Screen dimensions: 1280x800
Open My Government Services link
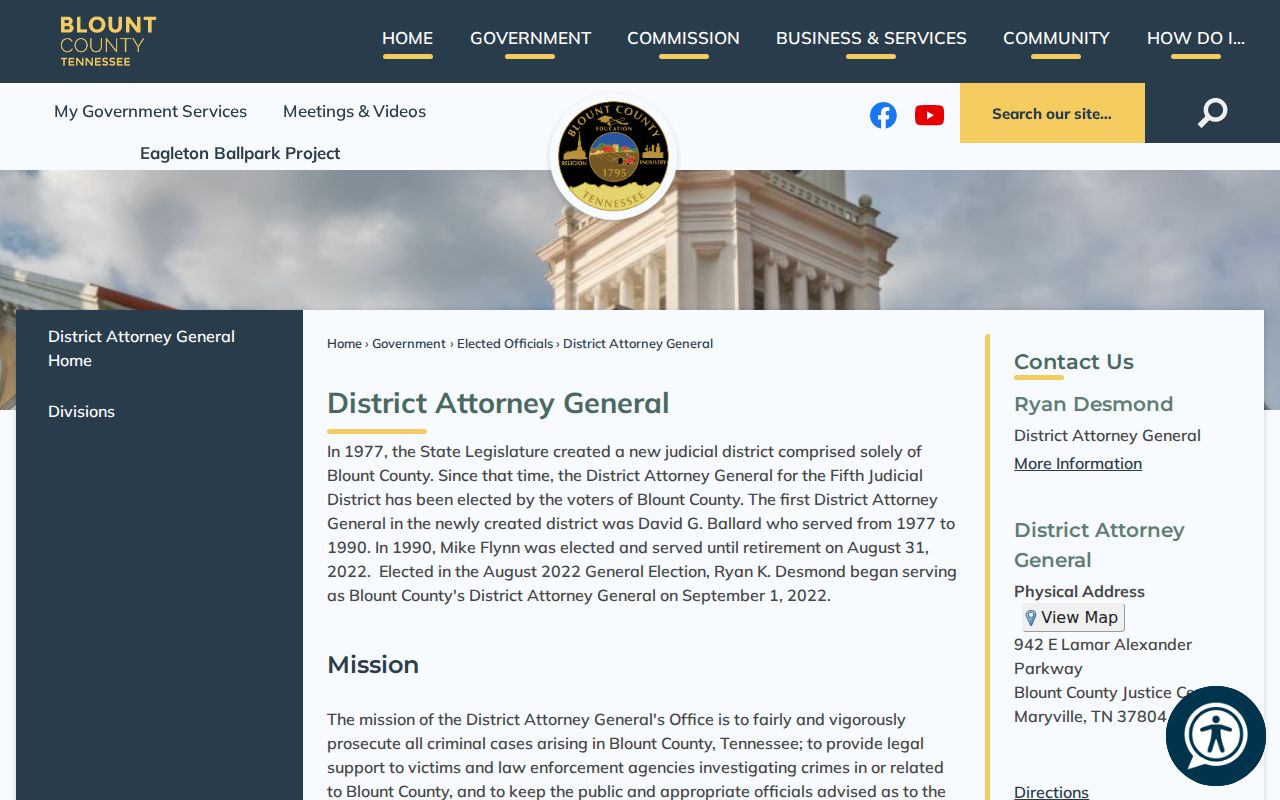(x=150, y=111)
